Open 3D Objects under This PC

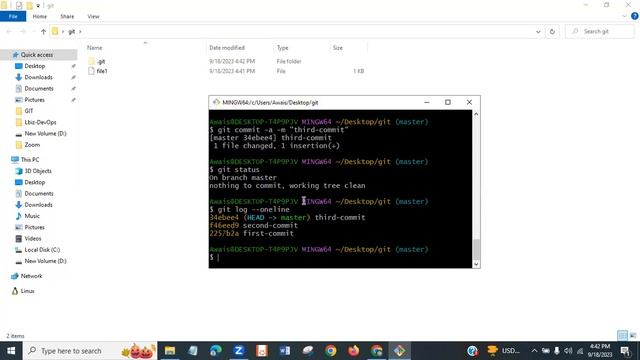38,171
